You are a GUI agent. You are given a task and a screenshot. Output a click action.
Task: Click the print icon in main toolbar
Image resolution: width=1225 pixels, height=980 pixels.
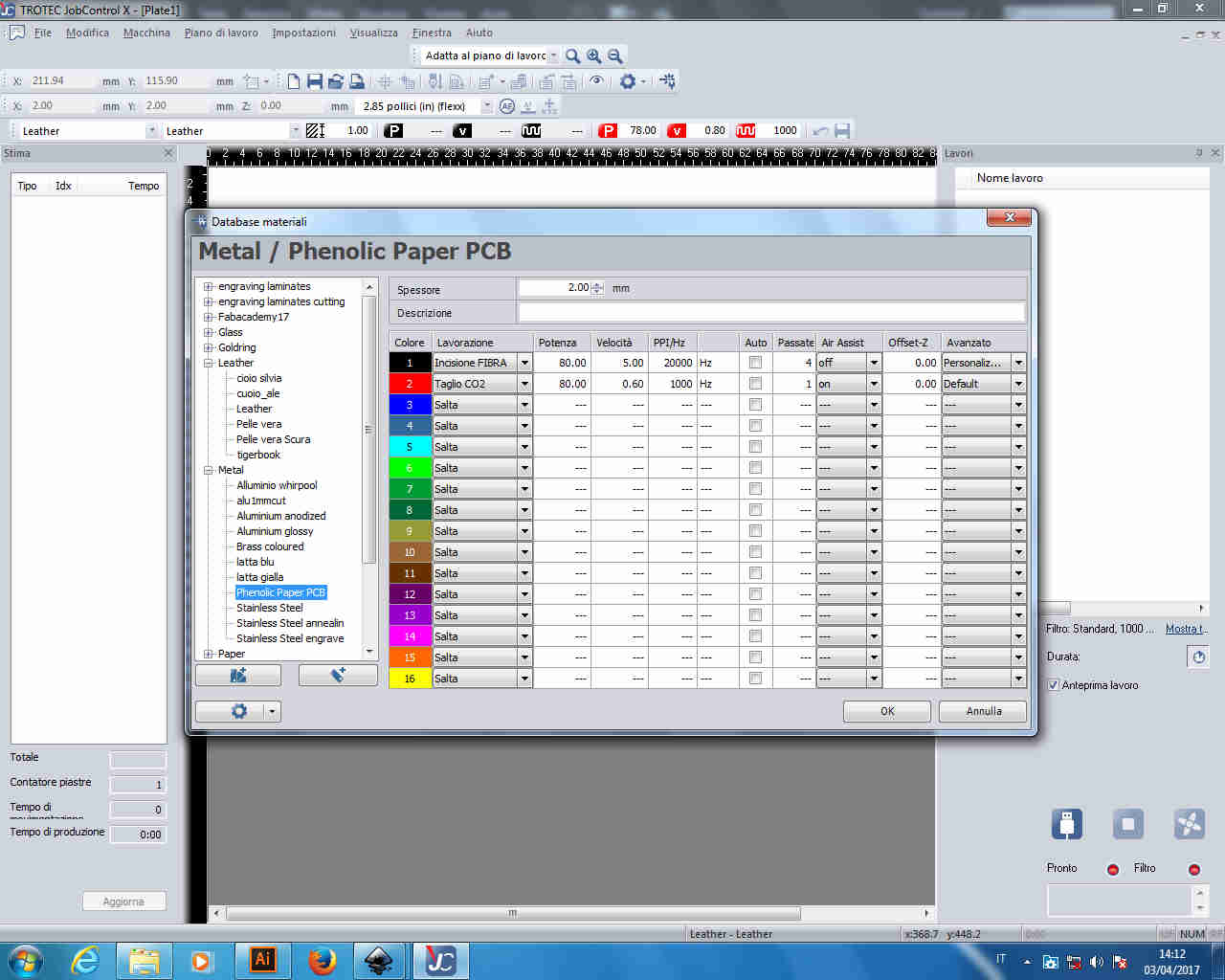pos(357,81)
